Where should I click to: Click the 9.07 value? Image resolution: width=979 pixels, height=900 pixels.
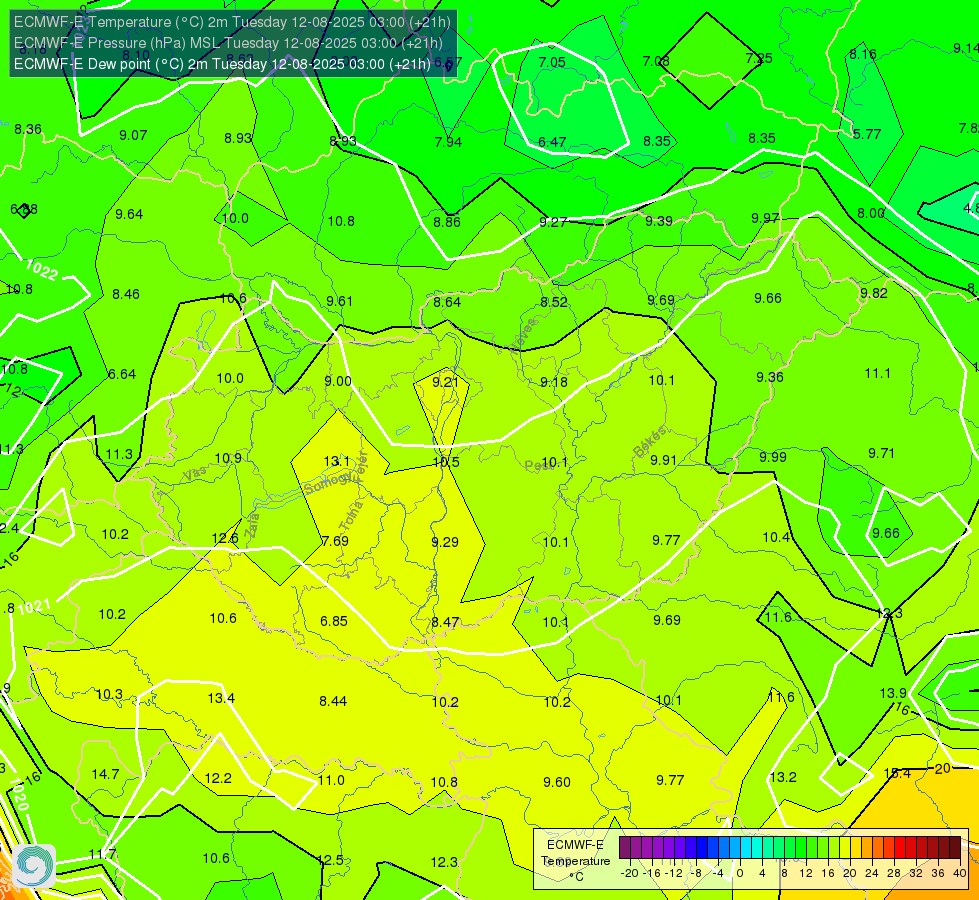(133, 135)
